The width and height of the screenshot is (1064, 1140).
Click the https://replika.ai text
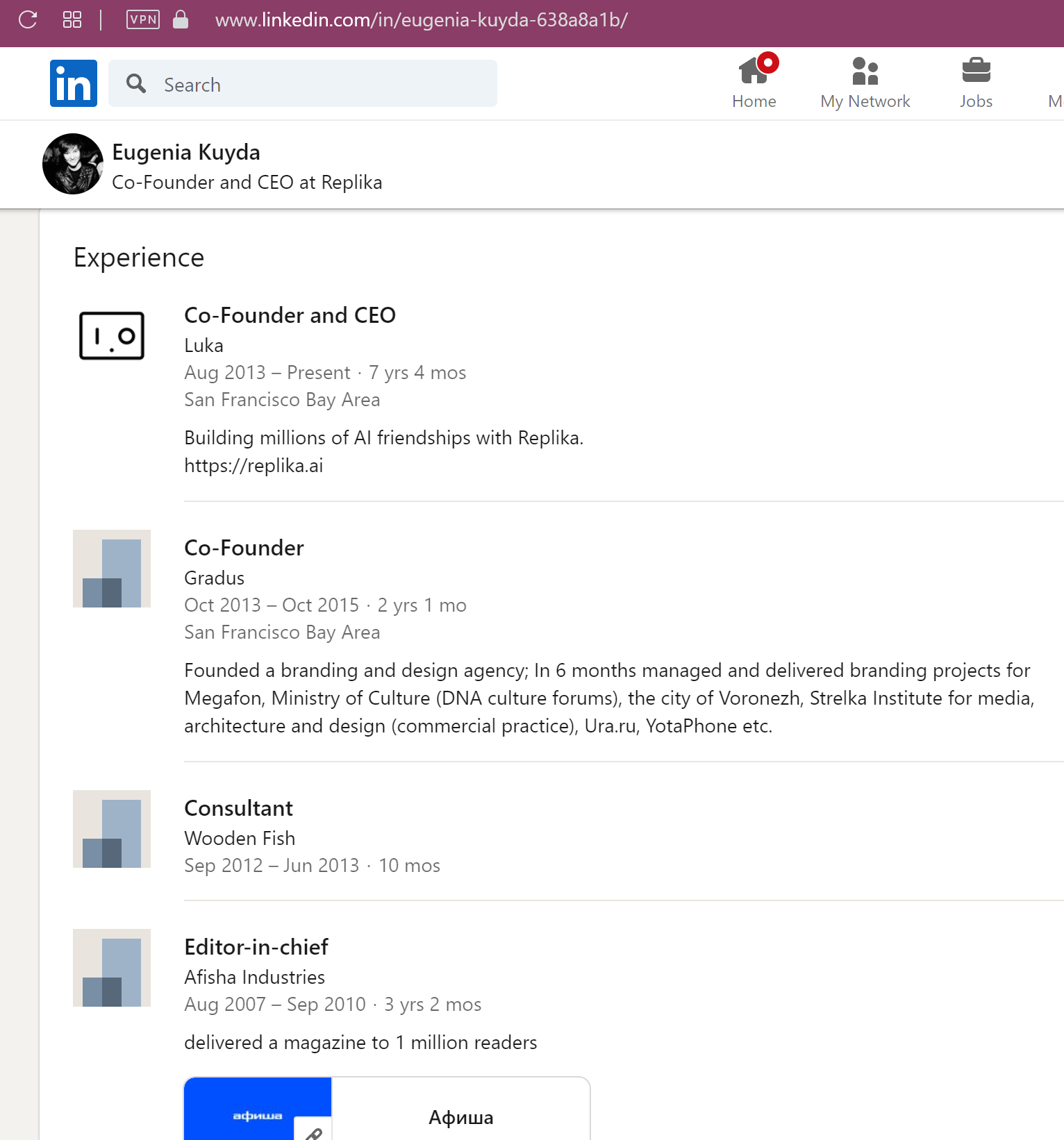pyautogui.click(x=253, y=466)
